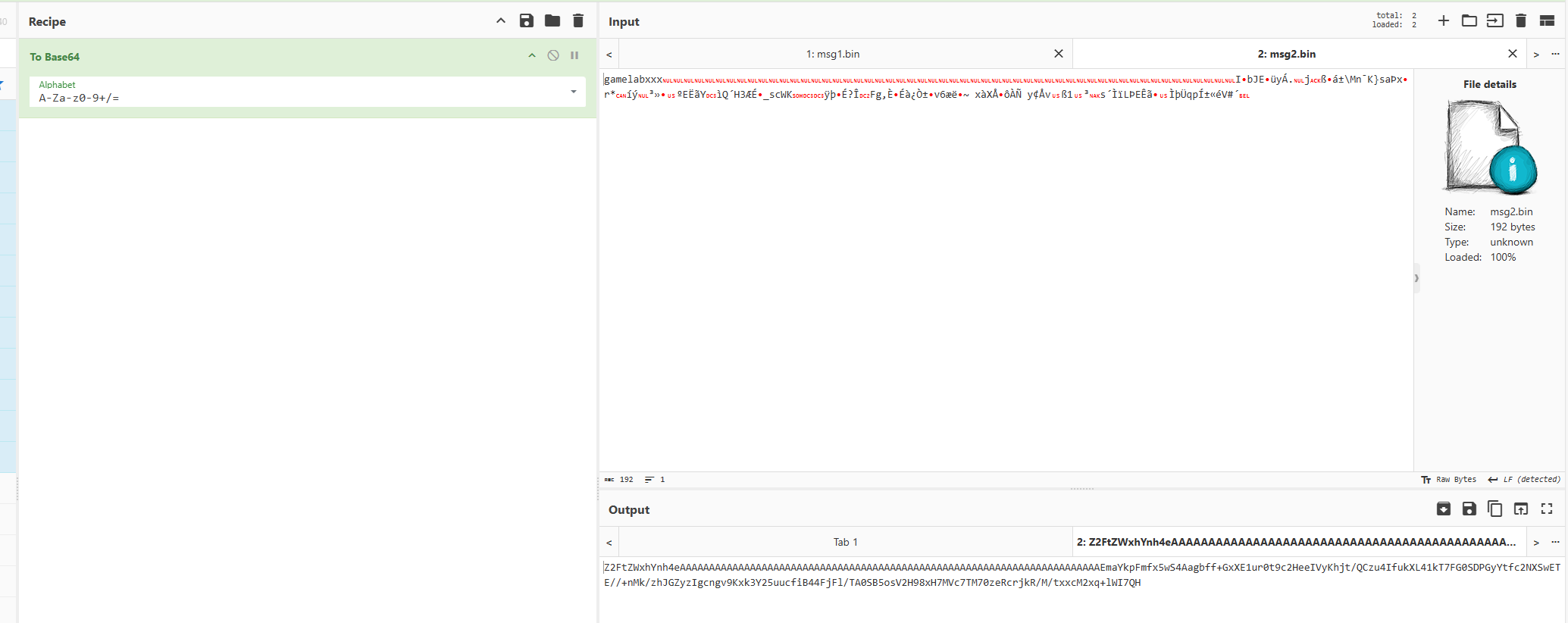
Task: Save the output to a file
Action: click(x=1469, y=509)
